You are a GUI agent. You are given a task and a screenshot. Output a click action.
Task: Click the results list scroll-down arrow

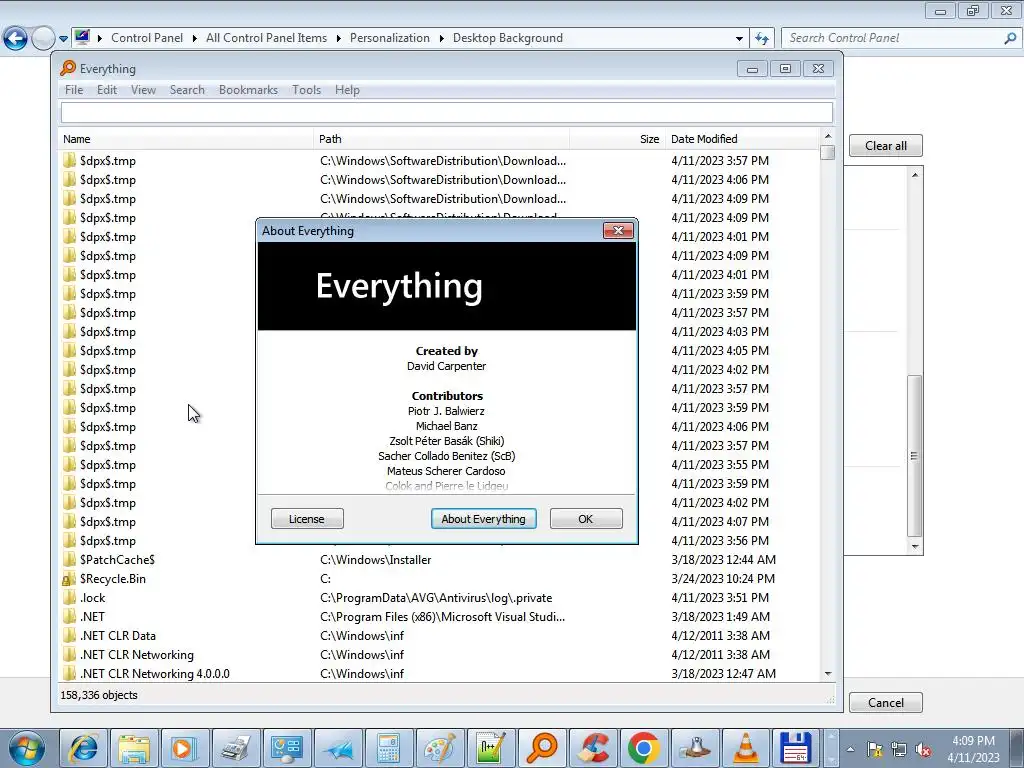click(x=827, y=673)
